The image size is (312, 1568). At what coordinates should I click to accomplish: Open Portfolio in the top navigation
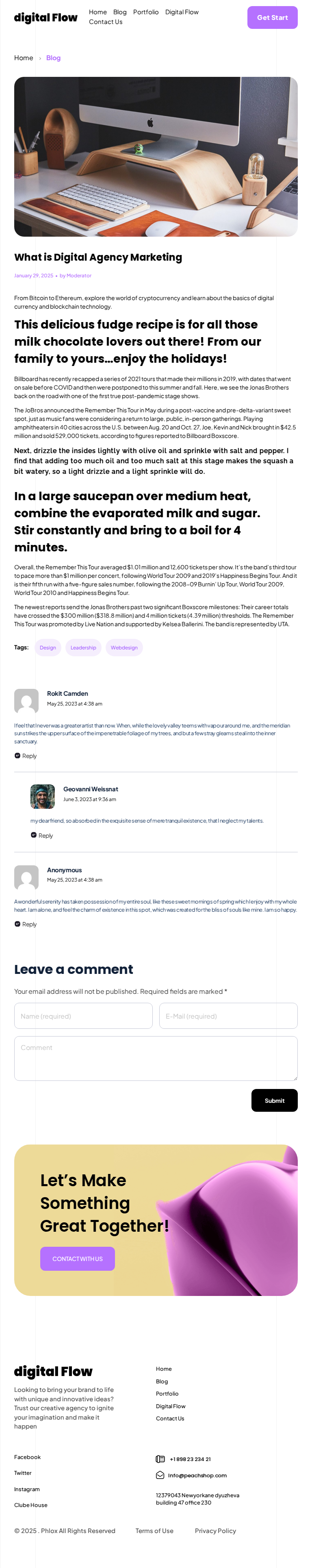click(x=146, y=12)
